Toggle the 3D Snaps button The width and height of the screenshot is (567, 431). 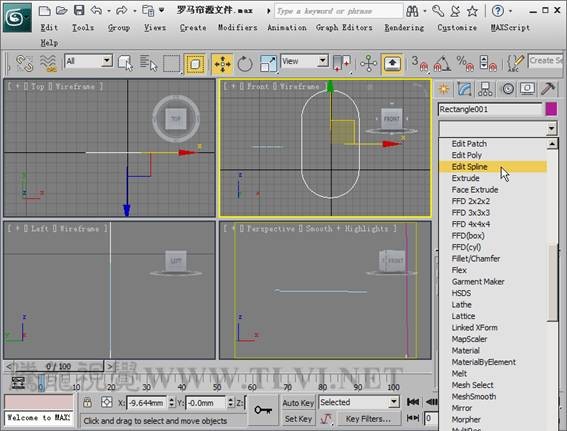click(x=419, y=64)
